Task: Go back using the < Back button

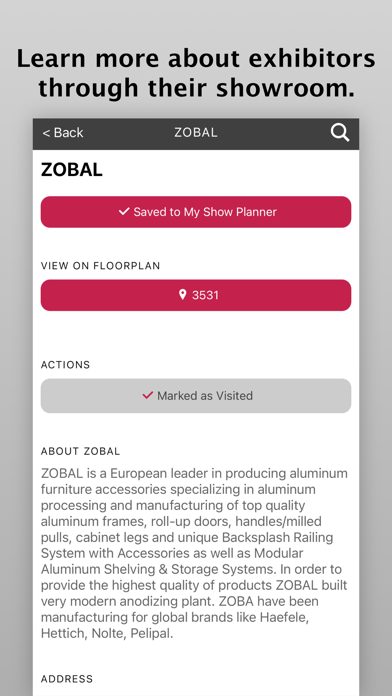Action: click(x=63, y=133)
